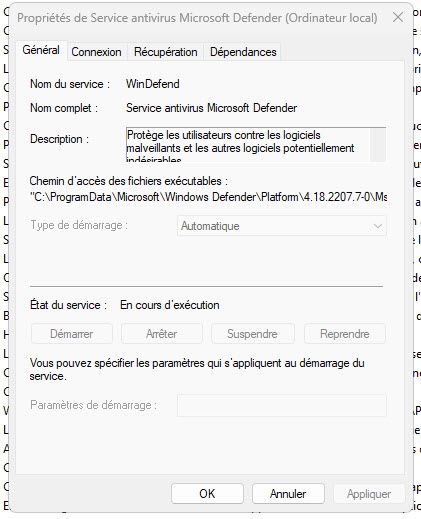Screen dimensions: 421x519
Task: Switch to the Connexion tab
Action: [x=96, y=52]
